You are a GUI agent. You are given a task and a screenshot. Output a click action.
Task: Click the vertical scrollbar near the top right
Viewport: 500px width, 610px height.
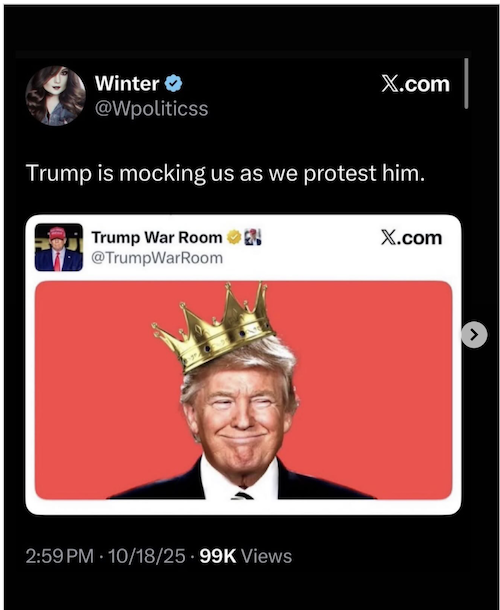466,83
